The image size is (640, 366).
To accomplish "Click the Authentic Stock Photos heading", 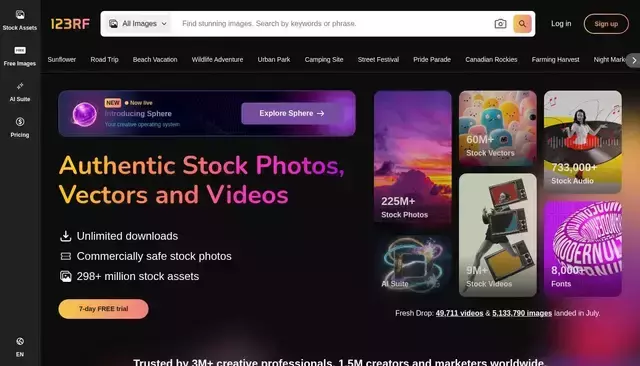I will [x=202, y=180].
